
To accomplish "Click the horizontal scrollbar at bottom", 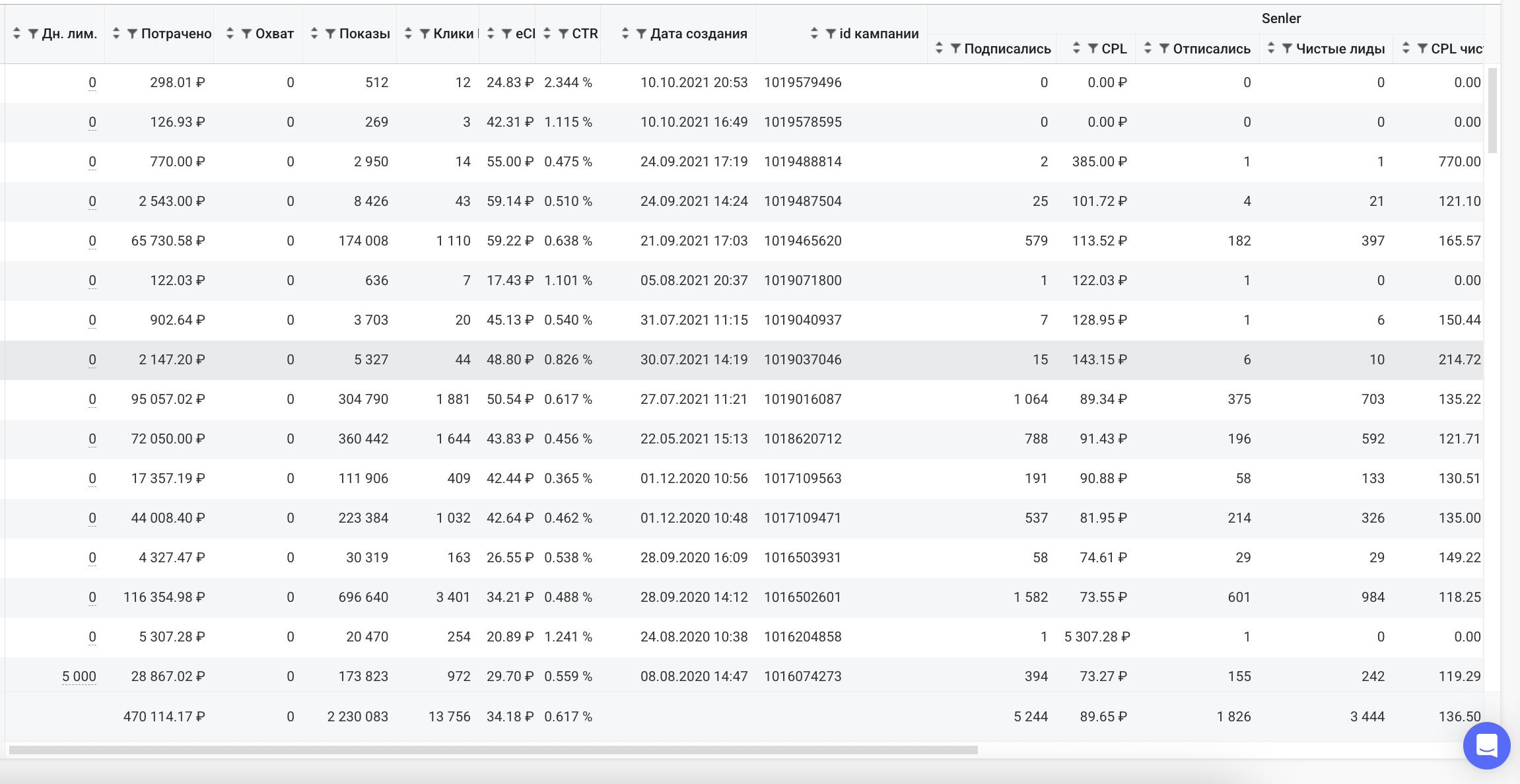I will click(493, 750).
